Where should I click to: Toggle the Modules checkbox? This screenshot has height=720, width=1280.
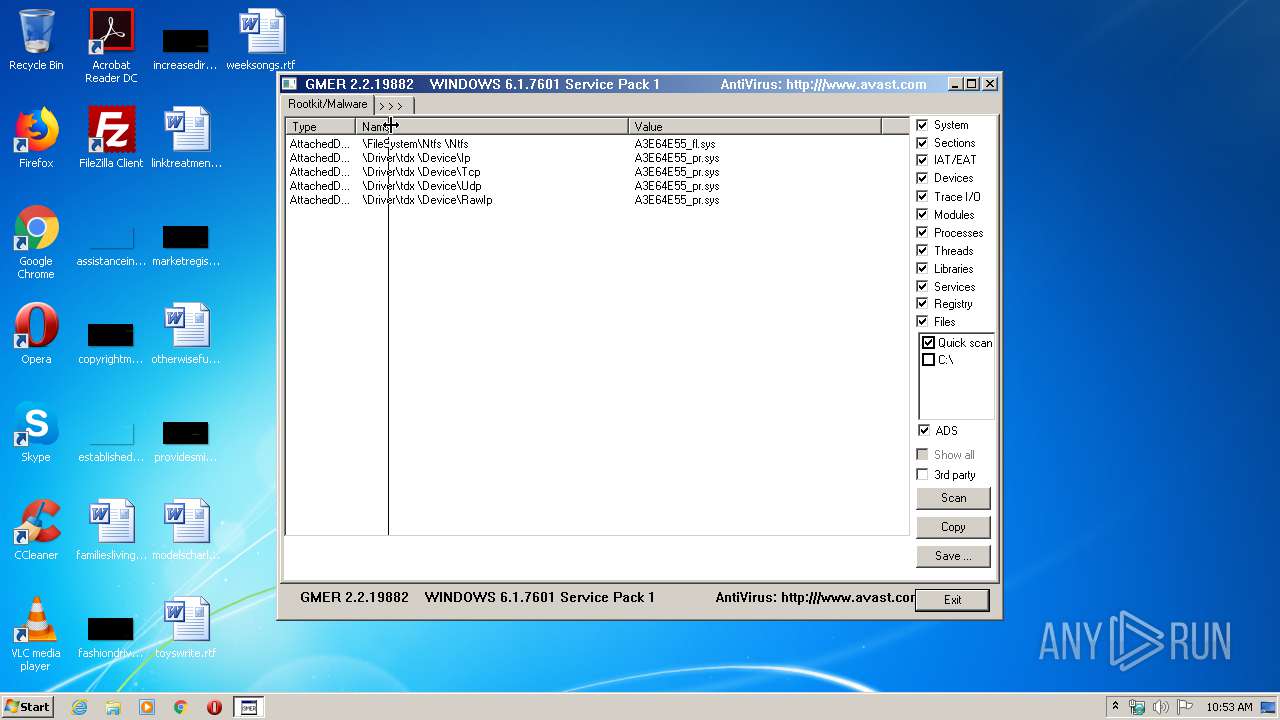pos(922,214)
